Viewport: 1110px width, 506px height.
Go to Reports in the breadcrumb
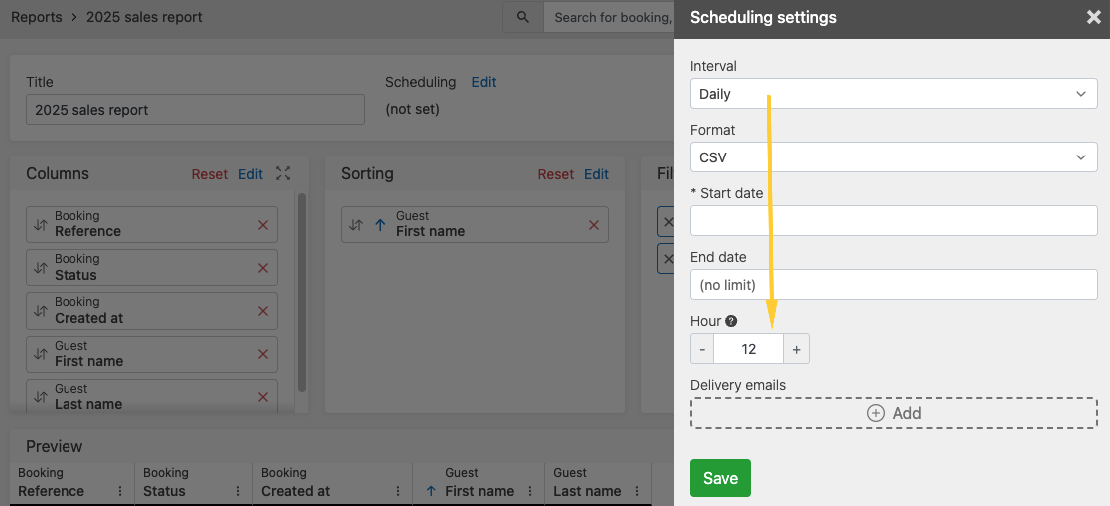[x=36, y=17]
